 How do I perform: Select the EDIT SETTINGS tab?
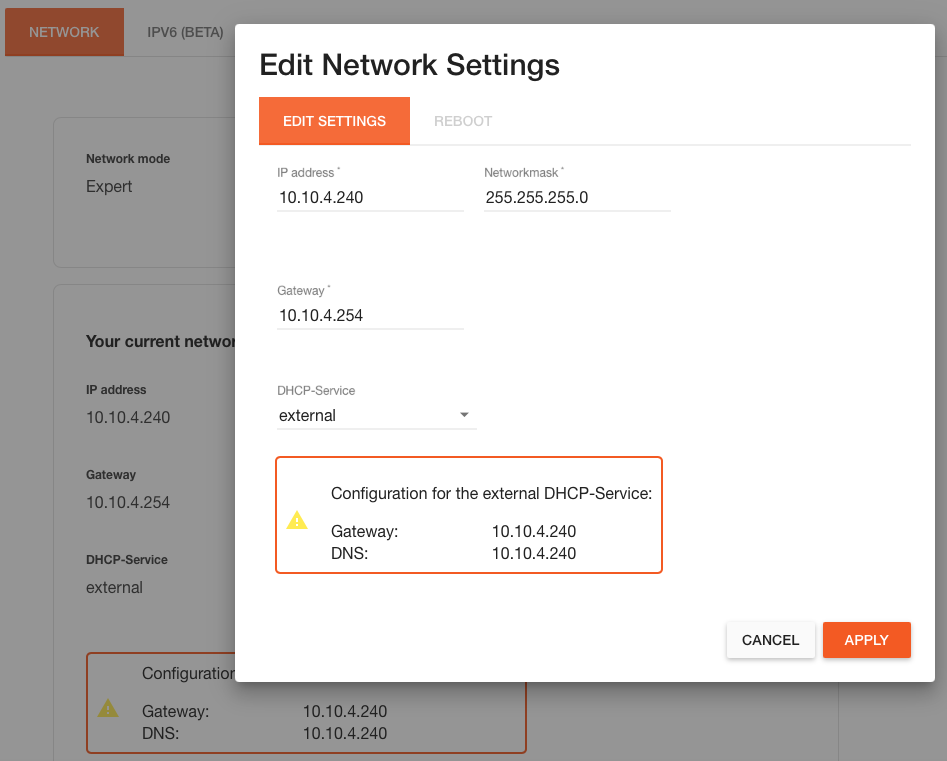pyautogui.click(x=334, y=121)
